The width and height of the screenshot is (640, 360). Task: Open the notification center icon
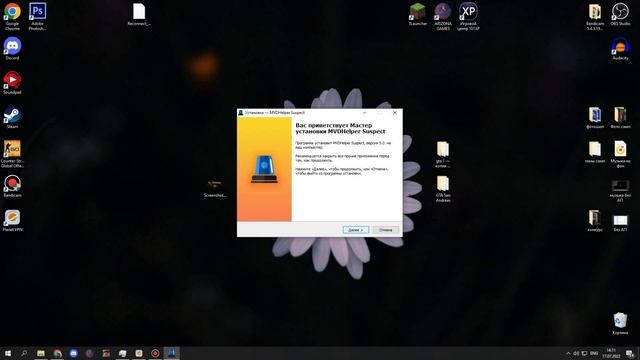pyautogui.click(x=630, y=353)
